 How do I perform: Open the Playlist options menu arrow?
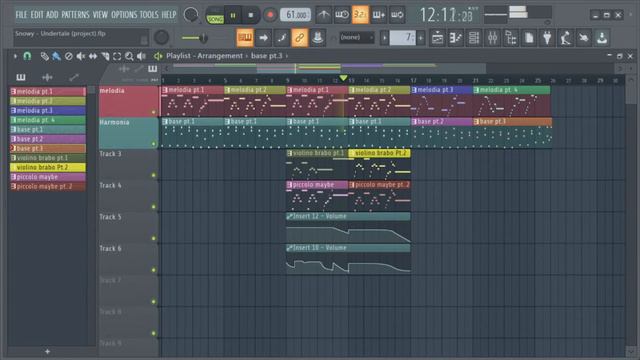[16, 56]
